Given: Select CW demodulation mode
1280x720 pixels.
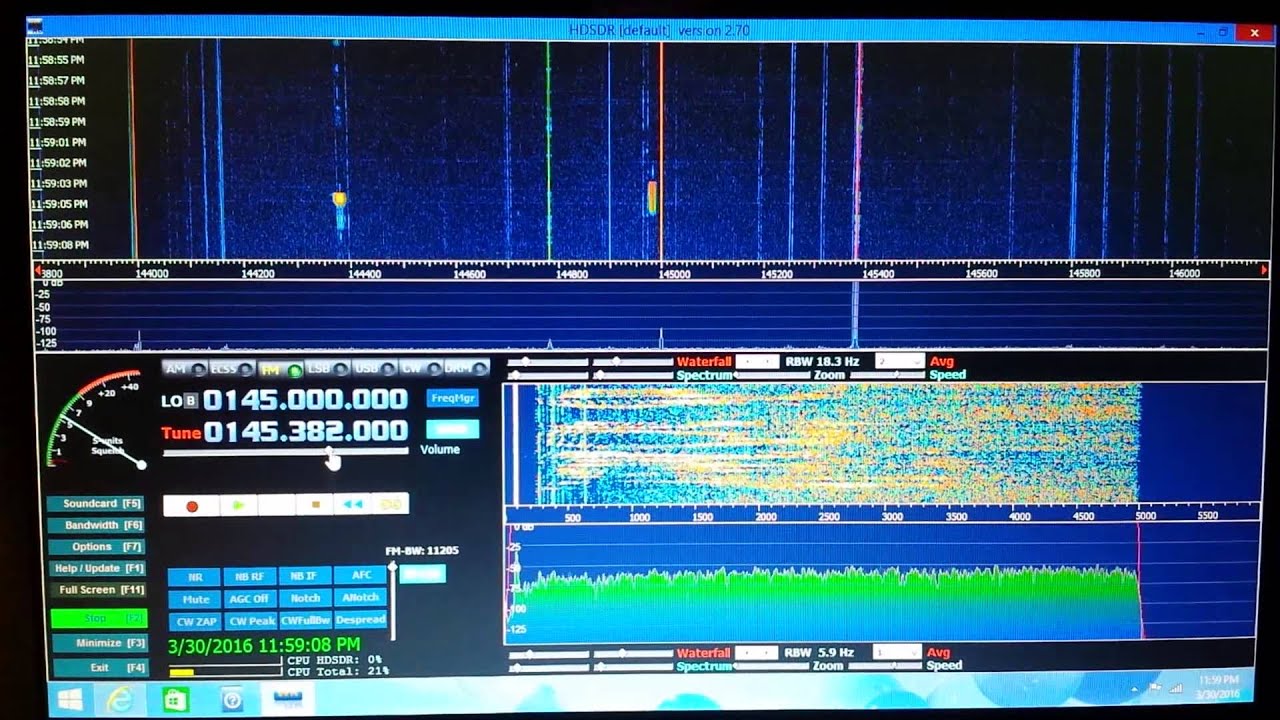Looking at the screenshot, I should (x=419, y=369).
